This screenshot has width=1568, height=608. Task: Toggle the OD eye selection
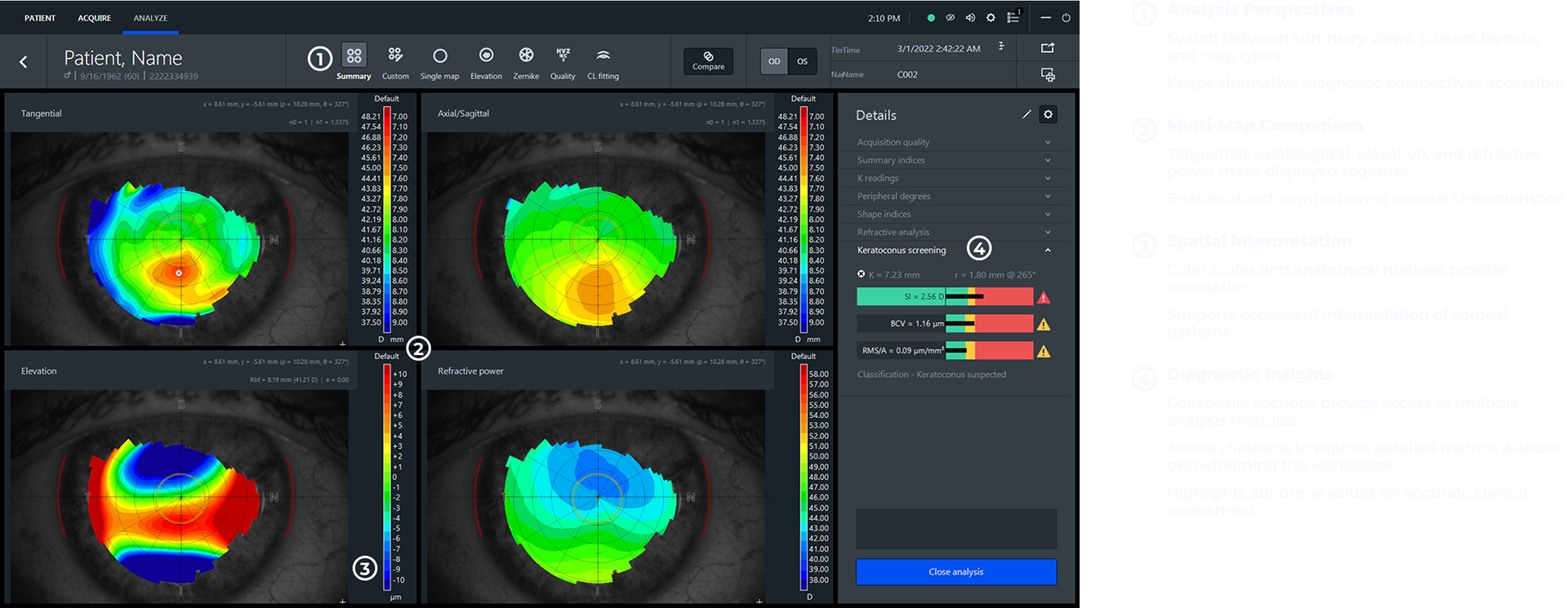tap(774, 61)
